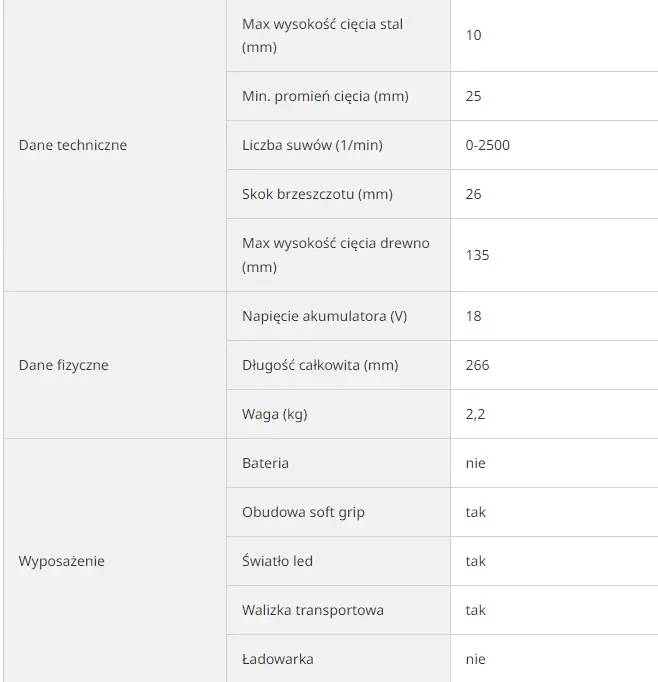Click the 'Światło led' label
The image size is (658, 682).
coord(277,561)
